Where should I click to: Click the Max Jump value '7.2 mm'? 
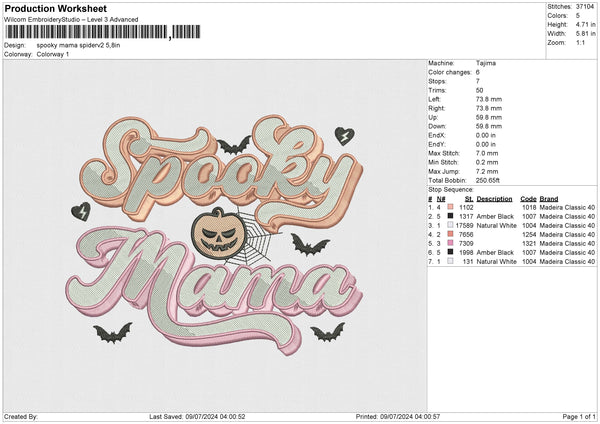click(487, 171)
